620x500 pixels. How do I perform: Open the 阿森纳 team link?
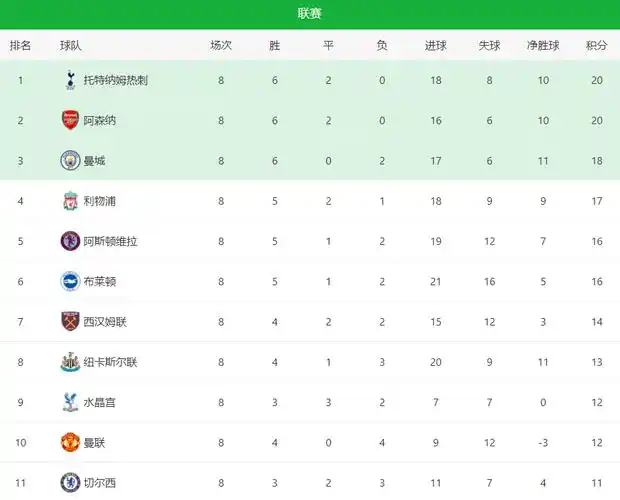100,120
